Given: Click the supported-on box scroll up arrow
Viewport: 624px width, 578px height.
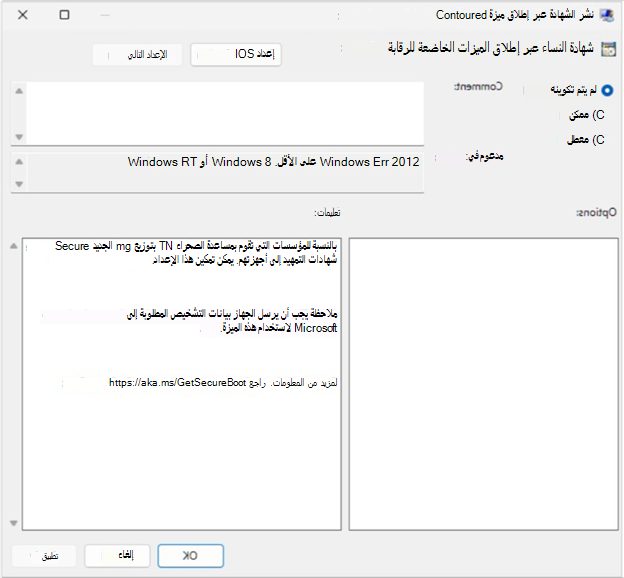Looking at the screenshot, I should click(19, 162).
